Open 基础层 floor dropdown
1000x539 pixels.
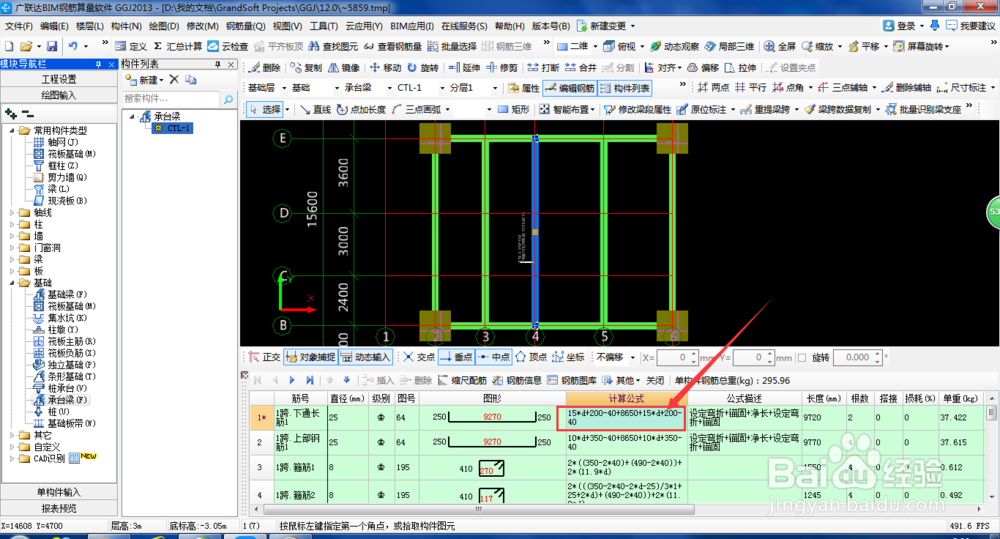tap(284, 88)
